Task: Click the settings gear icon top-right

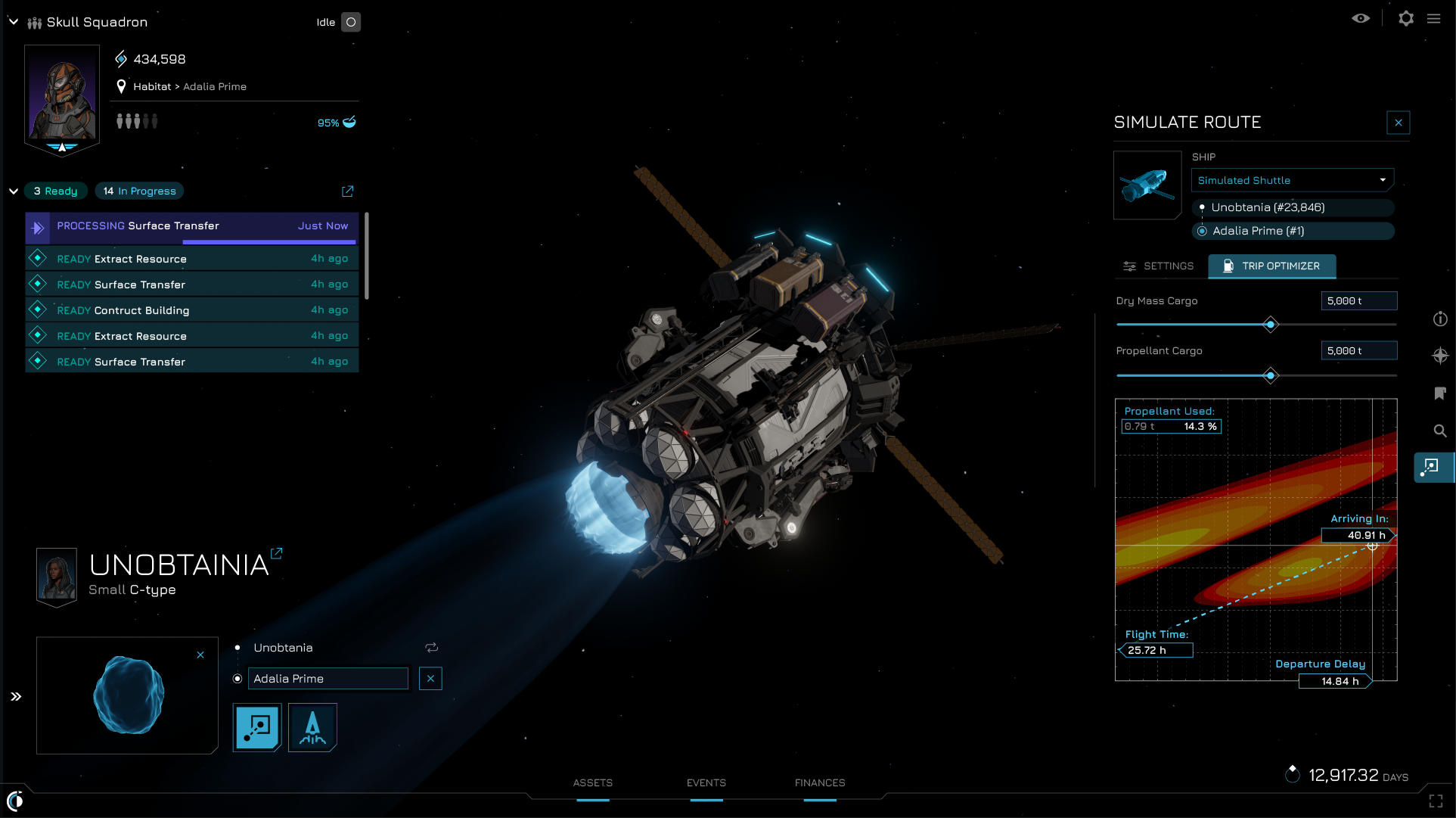Action: 1406,17
